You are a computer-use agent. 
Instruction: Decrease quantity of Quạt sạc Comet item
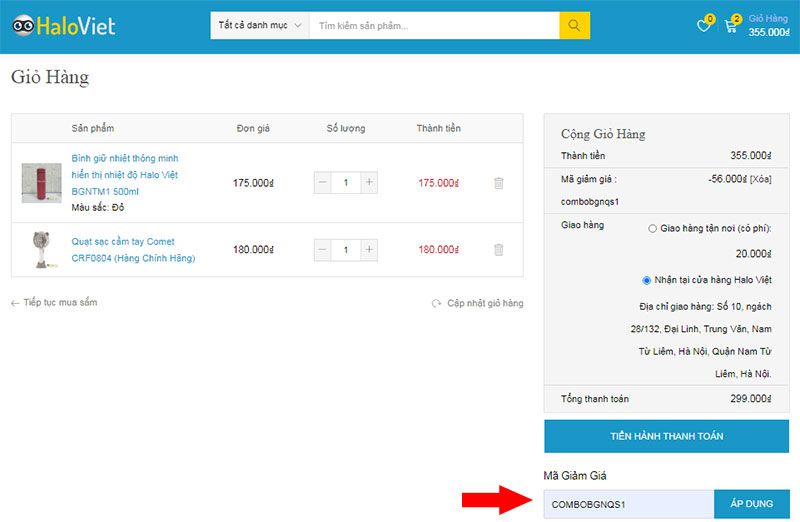click(322, 250)
